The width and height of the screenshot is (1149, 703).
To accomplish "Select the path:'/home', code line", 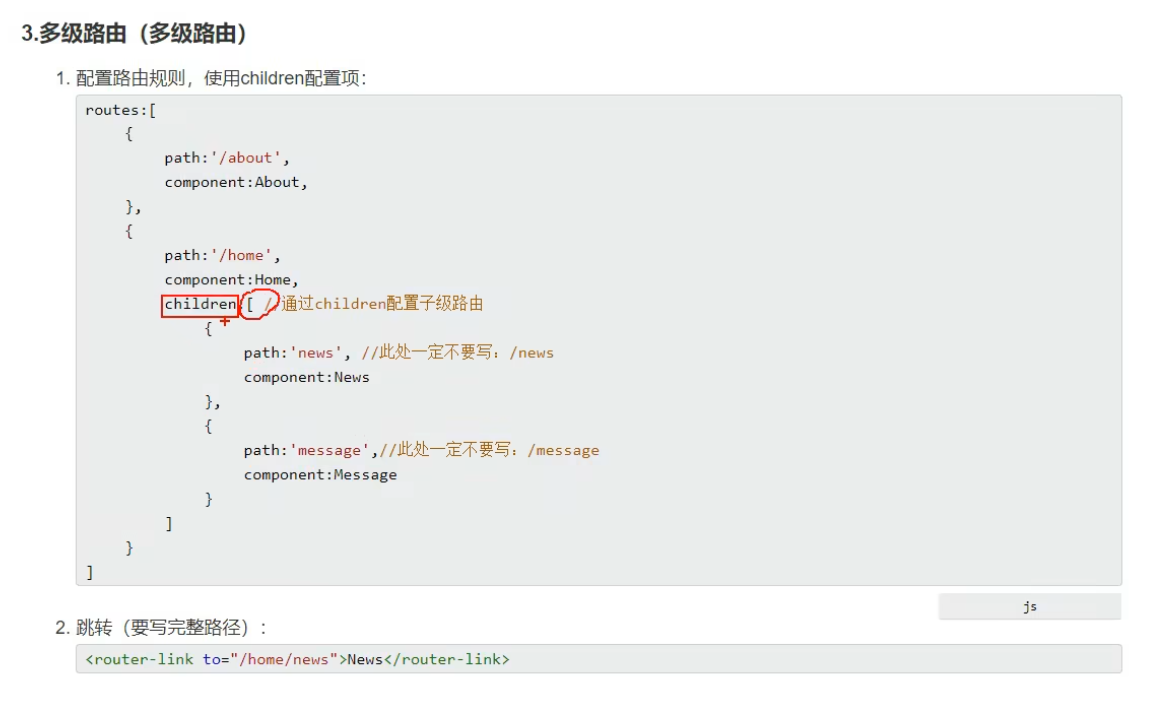I will 222,255.
